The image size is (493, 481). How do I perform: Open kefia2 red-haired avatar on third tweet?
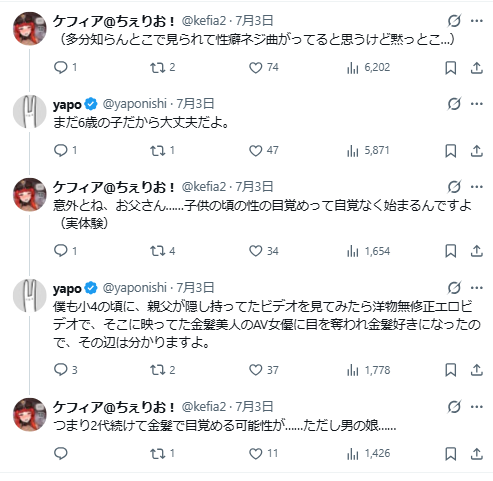tap(30, 195)
